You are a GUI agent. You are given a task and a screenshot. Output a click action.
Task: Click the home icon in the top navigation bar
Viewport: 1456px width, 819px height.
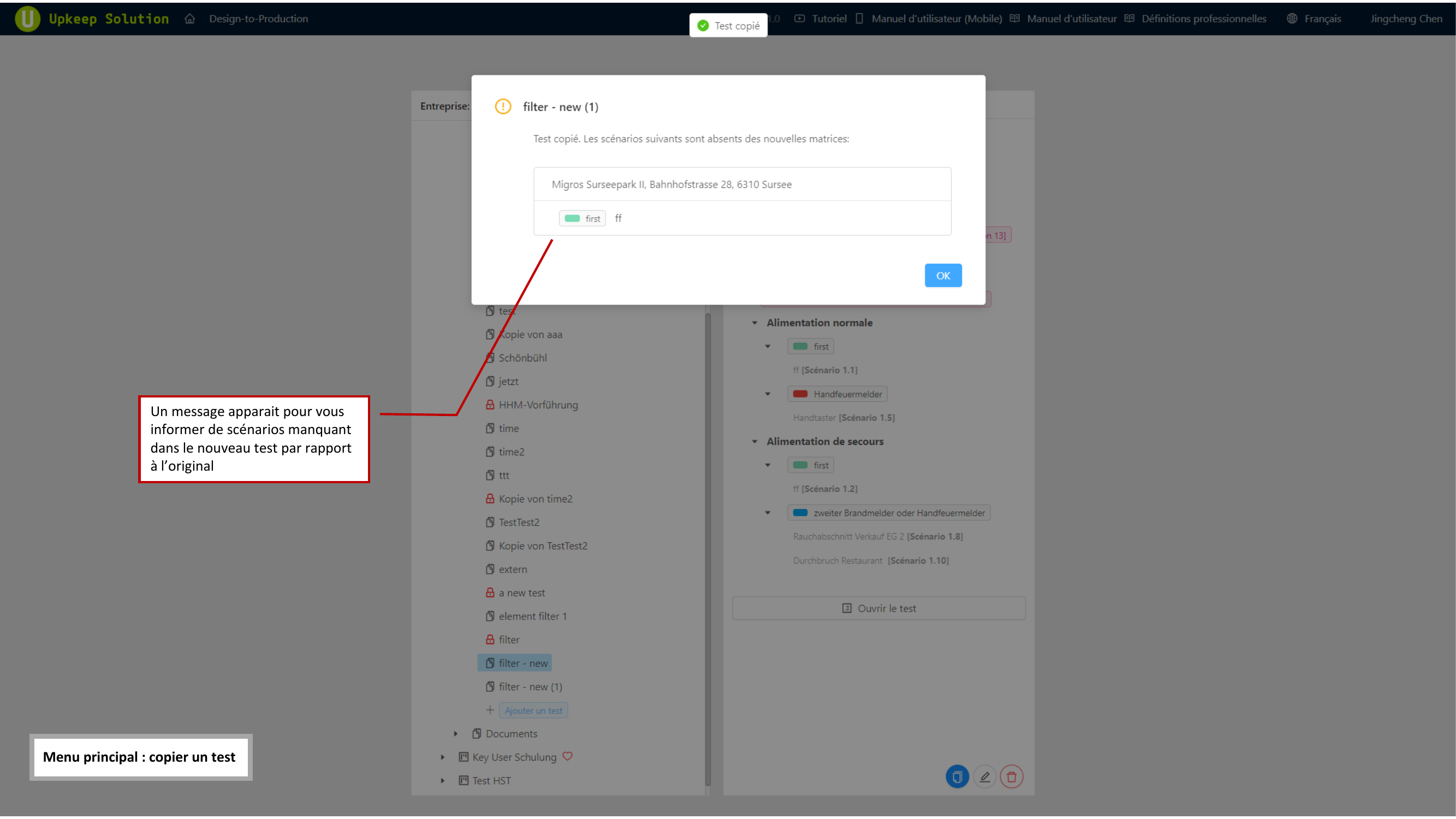pyautogui.click(x=190, y=19)
